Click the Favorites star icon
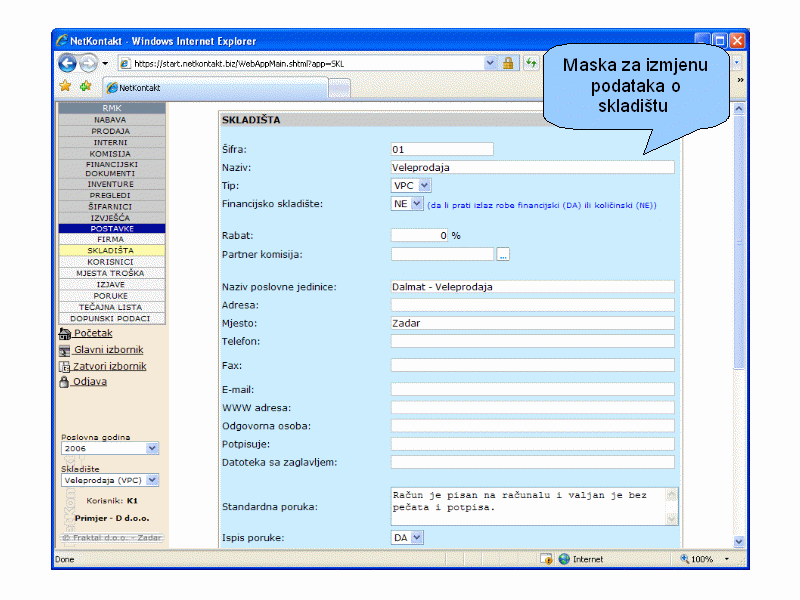Screen dimensions: 800x600 [x=65, y=86]
